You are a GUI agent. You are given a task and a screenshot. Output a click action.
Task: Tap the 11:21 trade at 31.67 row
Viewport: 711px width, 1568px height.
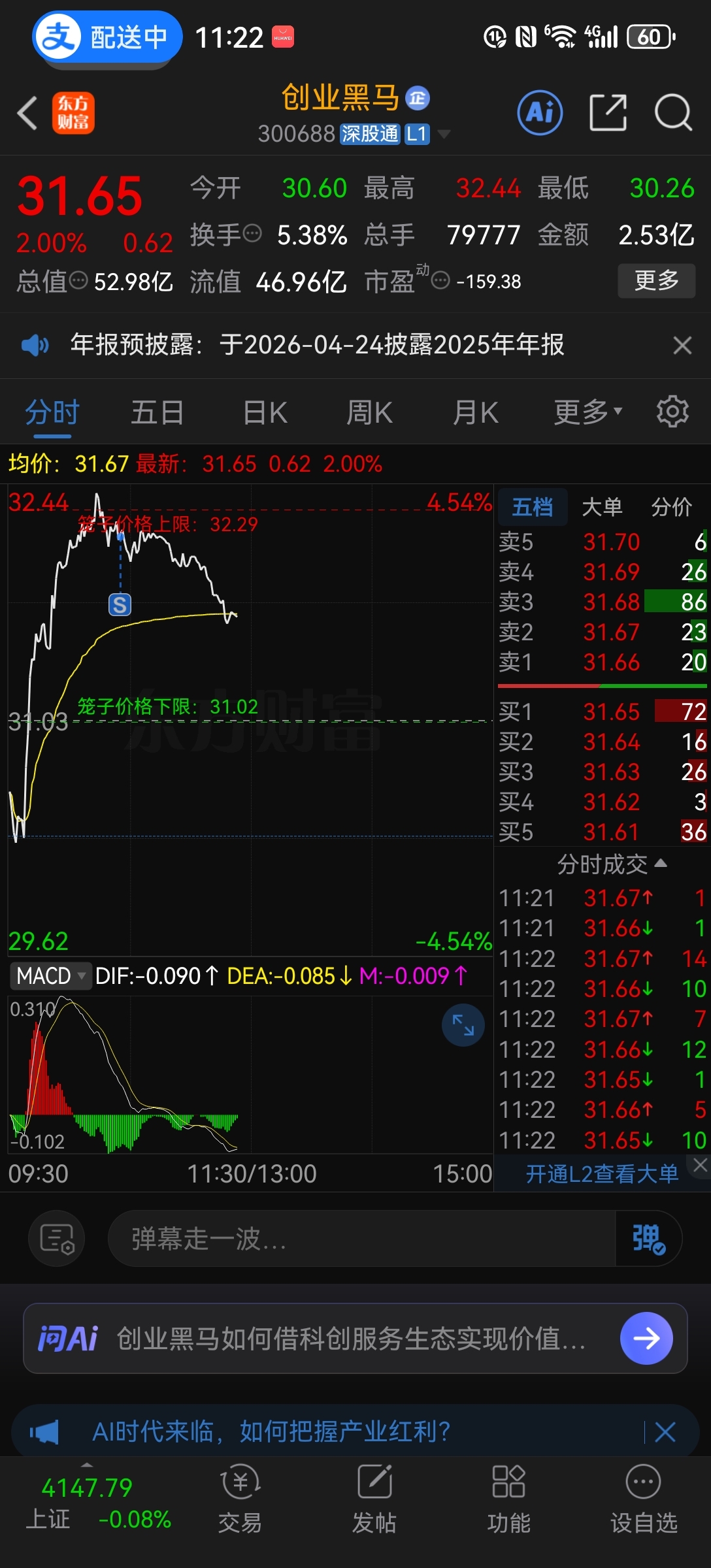click(x=603, y=898)
